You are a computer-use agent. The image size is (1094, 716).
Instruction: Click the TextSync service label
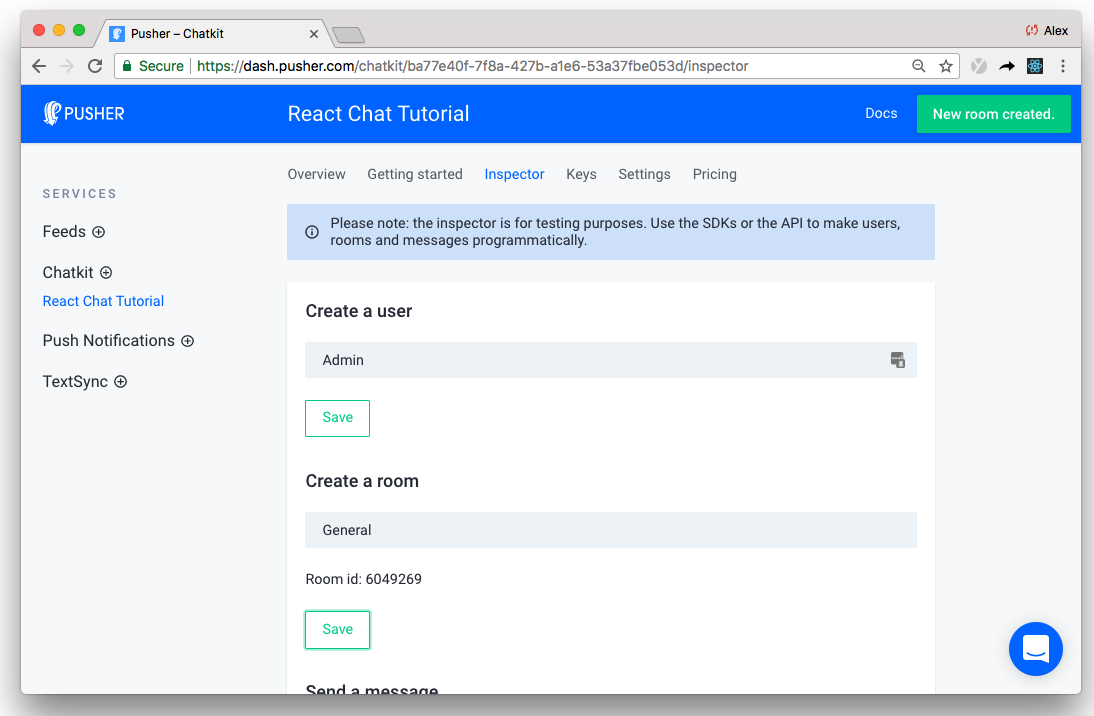pyautogui.click(x=75, y=381)
